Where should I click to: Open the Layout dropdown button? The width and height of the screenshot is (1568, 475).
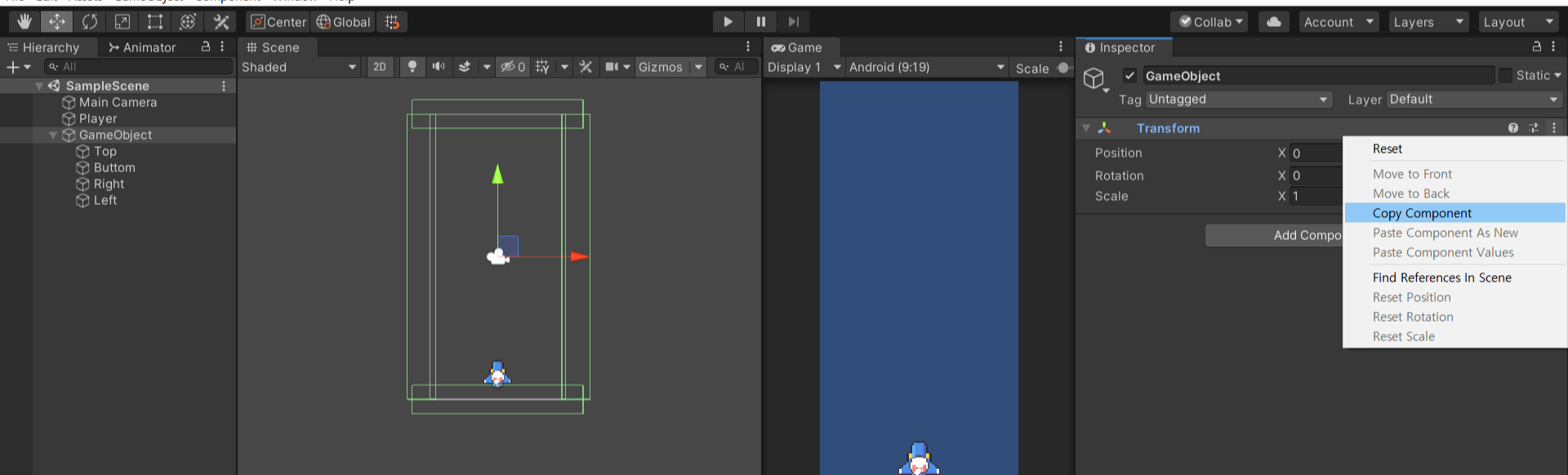[x=1519, y=22]
